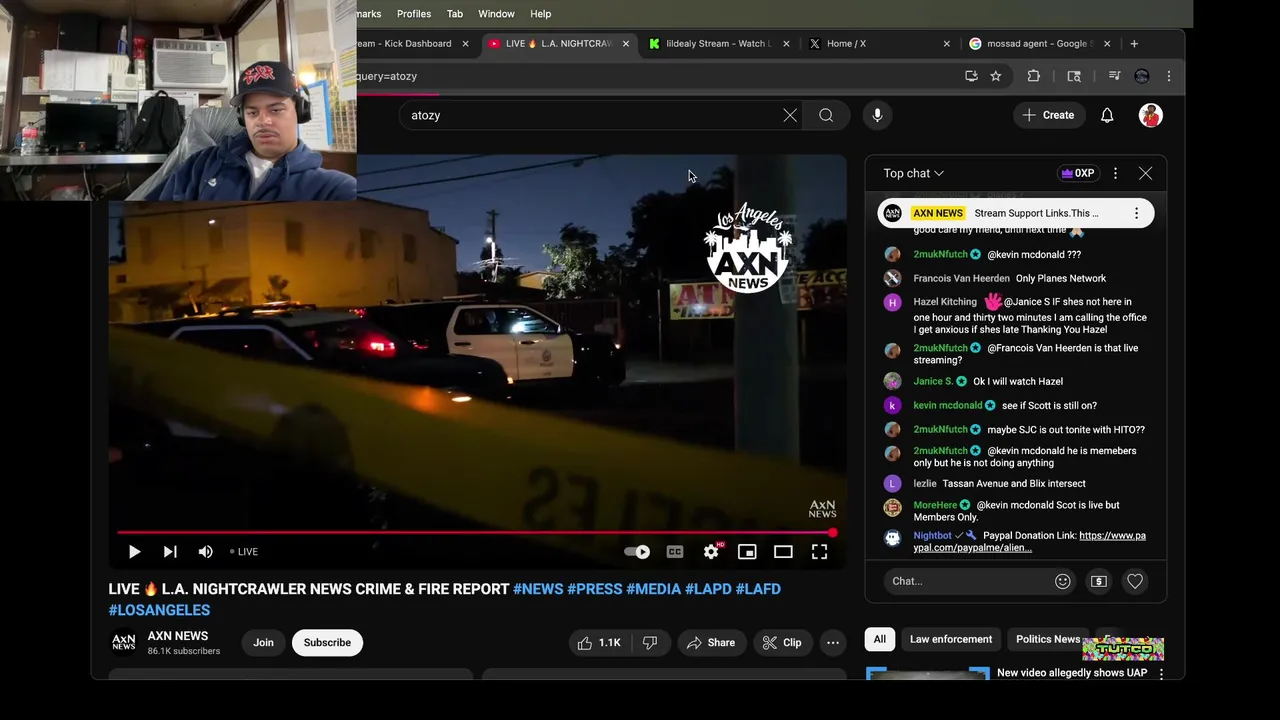
Task: Create a Clip of the stream
Action: pyautogui.click(x=782, y=643)
